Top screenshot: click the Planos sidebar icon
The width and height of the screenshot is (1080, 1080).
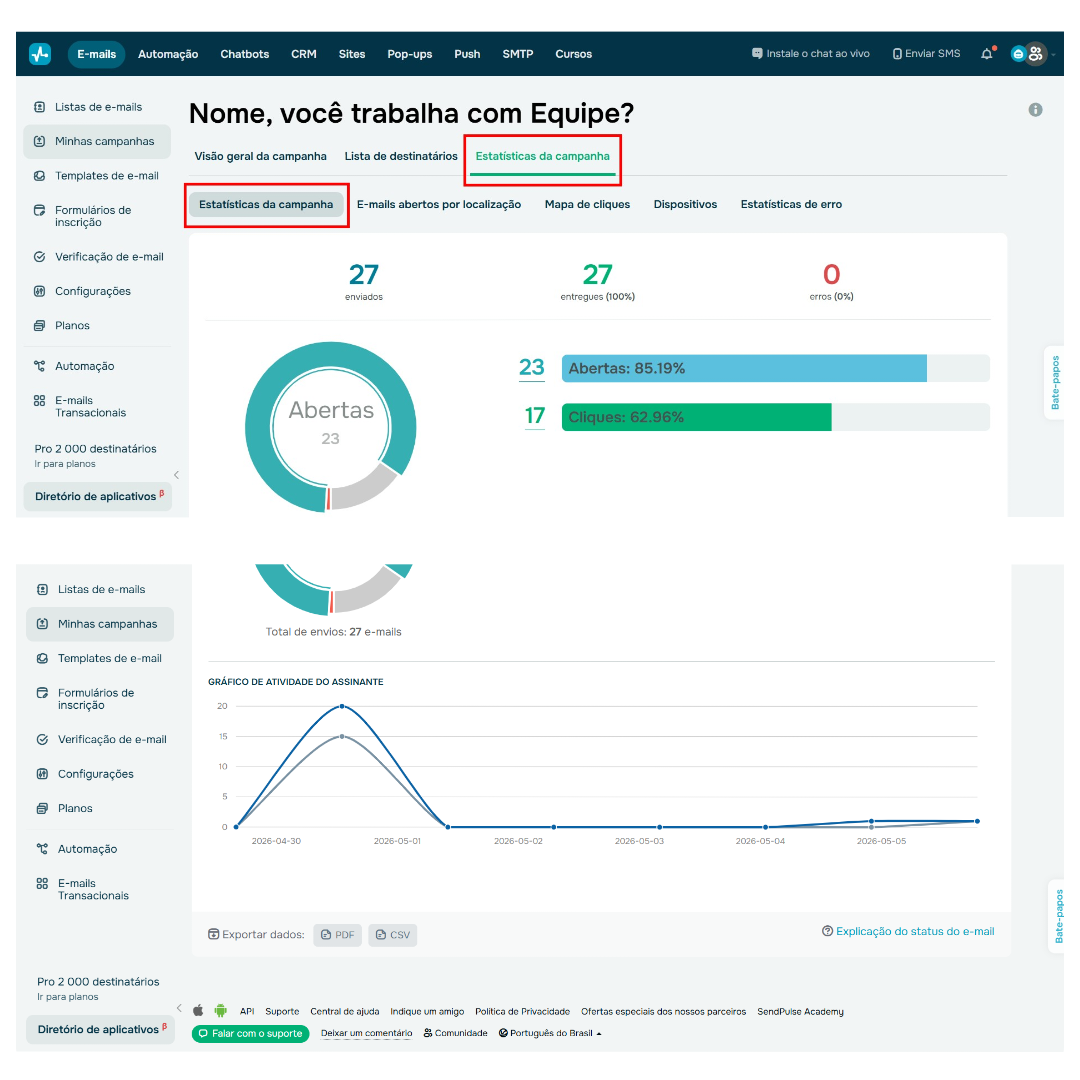(x=40, y=325)
